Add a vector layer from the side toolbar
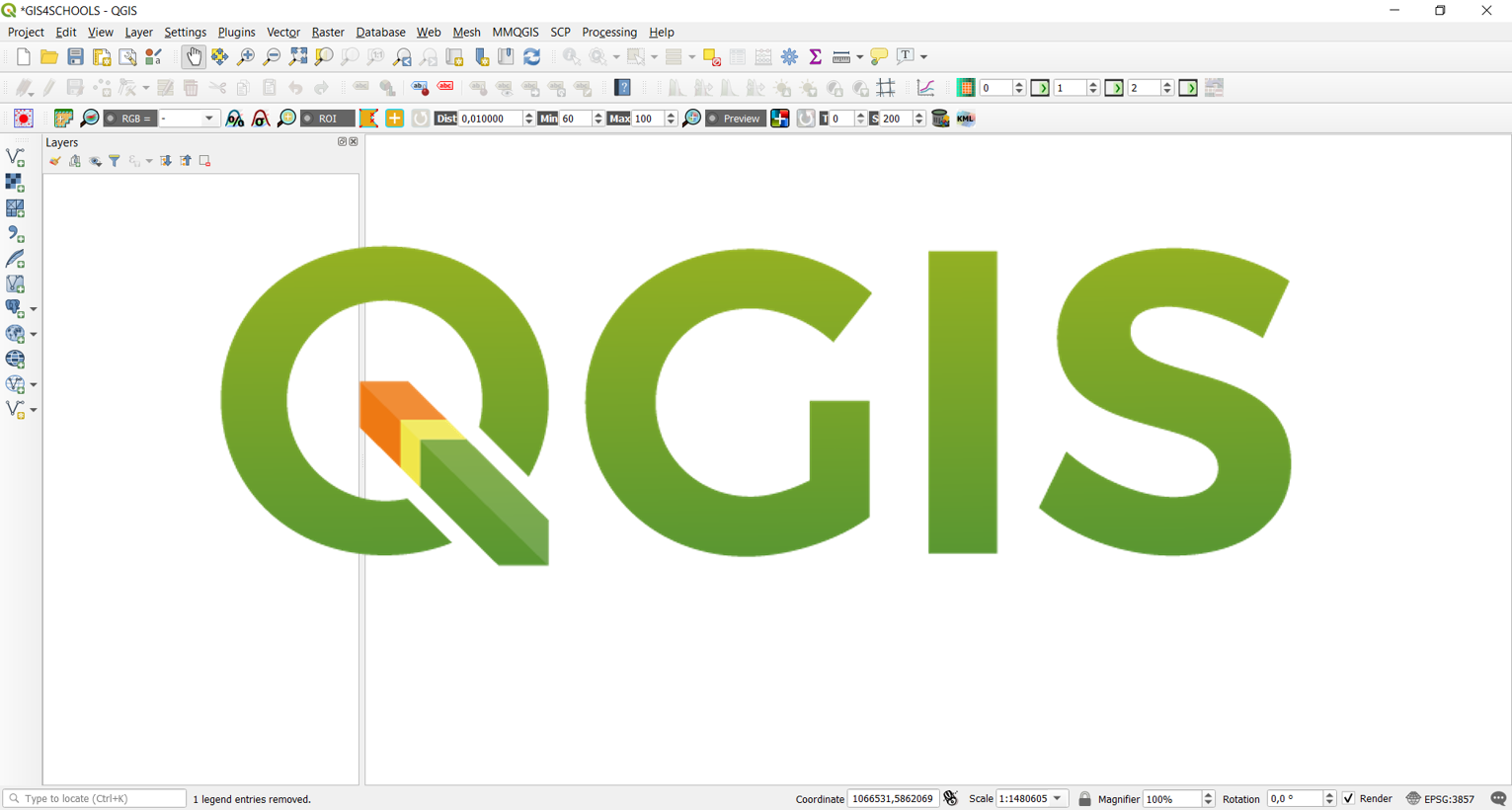This screenshot has width=1512, height=810. click(15, 157)
